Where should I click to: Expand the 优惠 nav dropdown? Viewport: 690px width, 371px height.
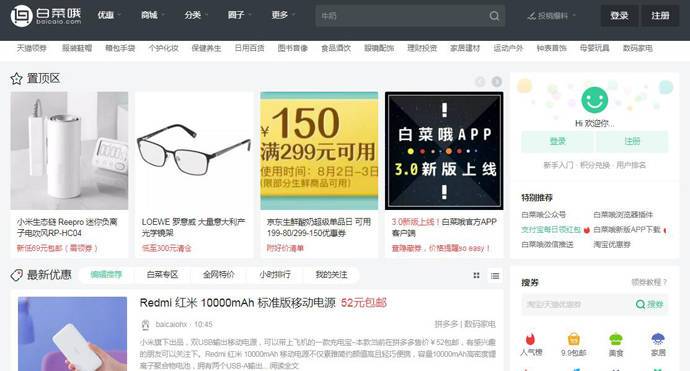pos(109,15)
